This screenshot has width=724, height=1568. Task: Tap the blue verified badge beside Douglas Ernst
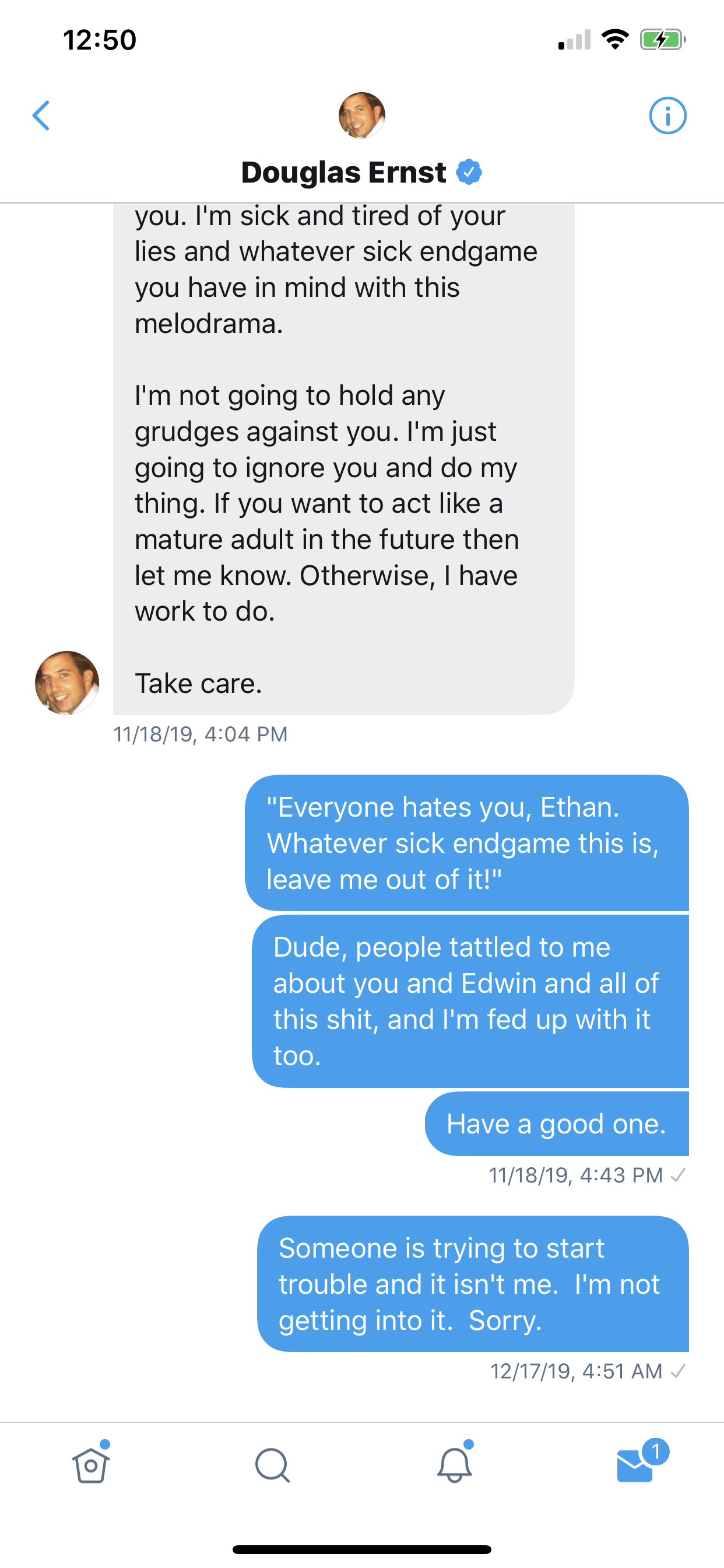tap(469, 171)
